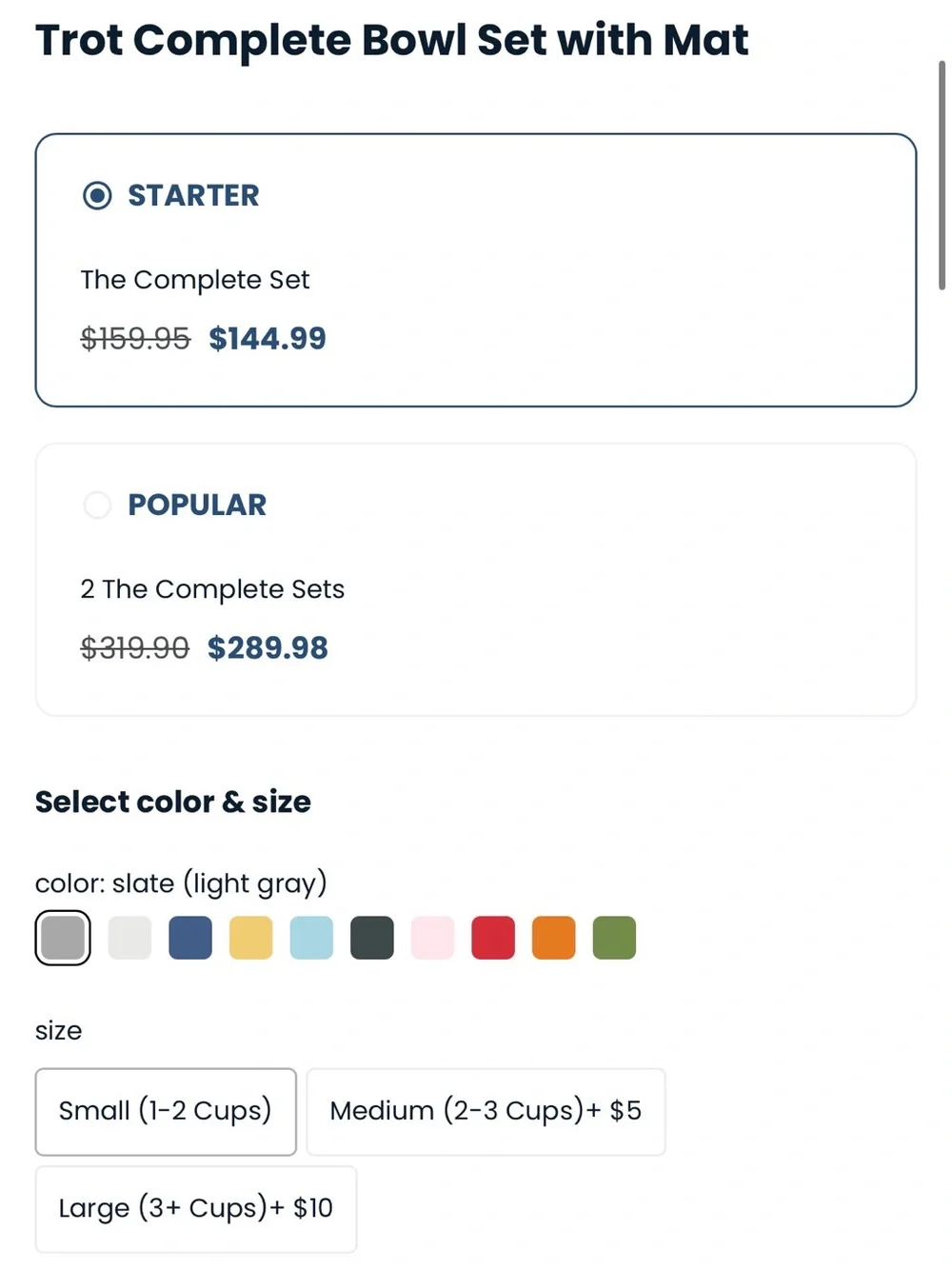The height and width of the screenshot is (1269, 952).
Task: Click the 2 The Complete Sets card
Action: coord(476,580)
